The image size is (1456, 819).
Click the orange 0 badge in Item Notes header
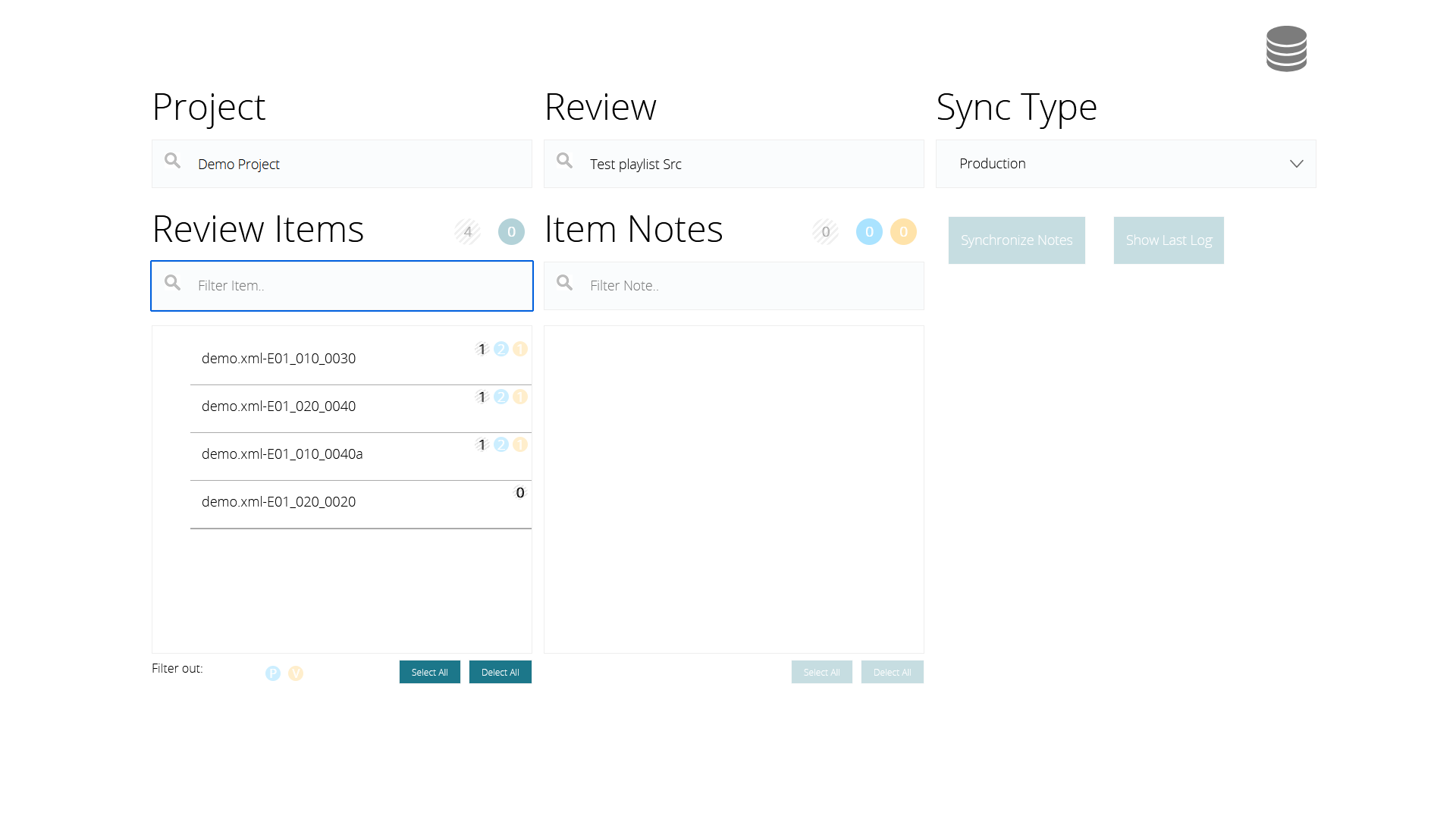pos(903,232)
